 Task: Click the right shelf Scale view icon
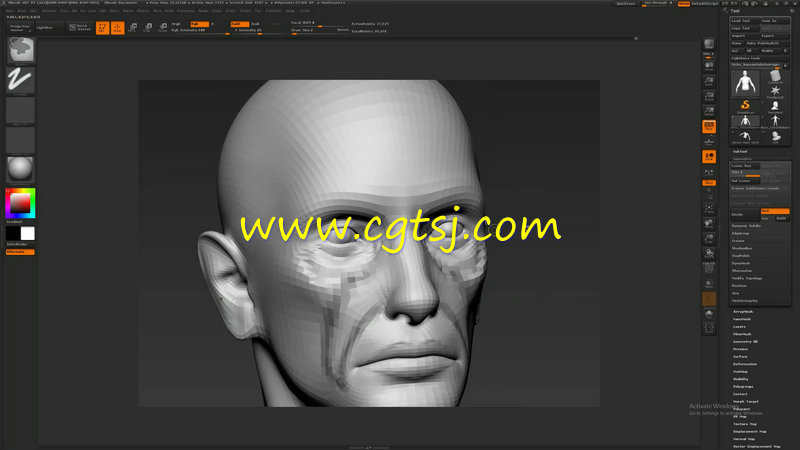point(709,239)
